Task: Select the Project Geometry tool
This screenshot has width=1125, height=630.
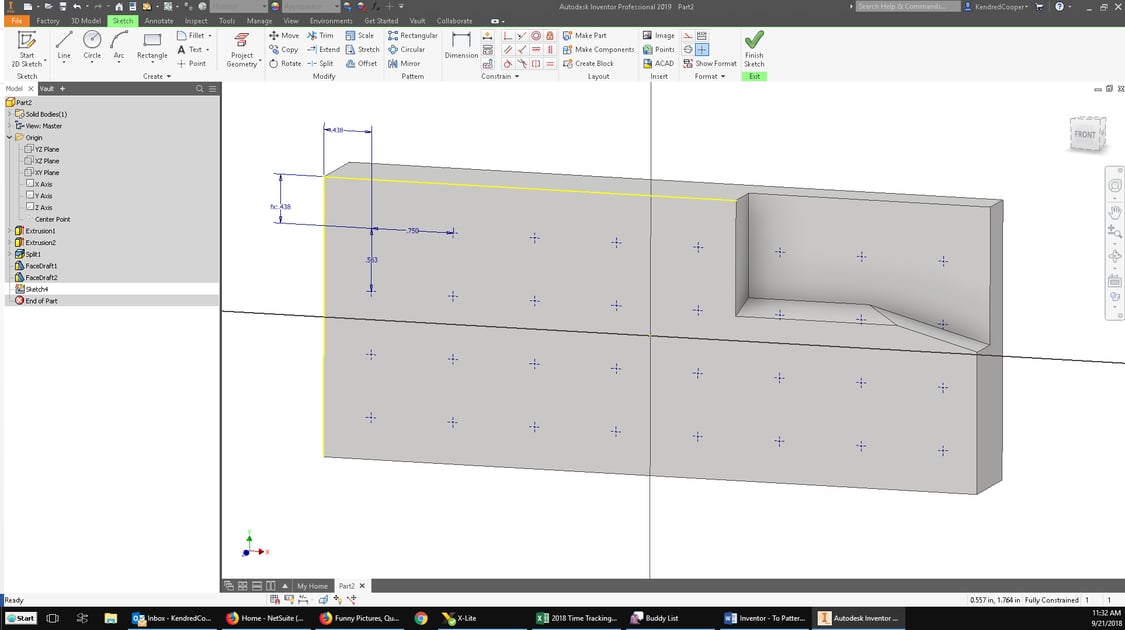Action: pyautogui.click(x=242, y=48)
